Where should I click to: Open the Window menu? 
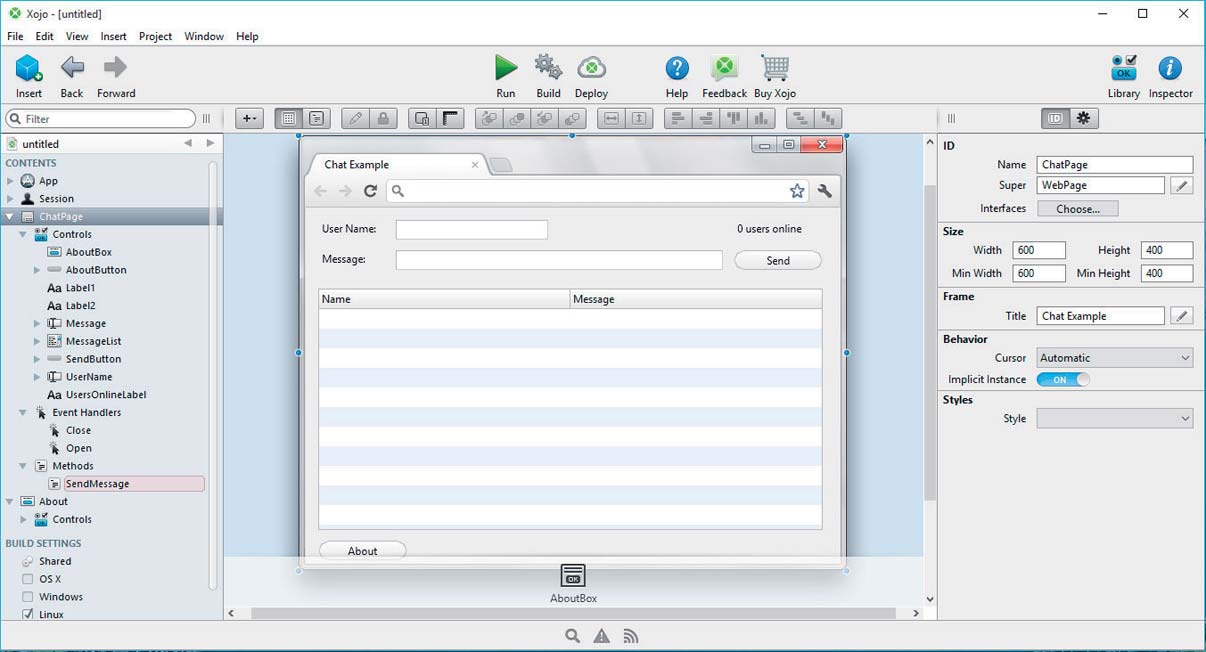(204, 36)
